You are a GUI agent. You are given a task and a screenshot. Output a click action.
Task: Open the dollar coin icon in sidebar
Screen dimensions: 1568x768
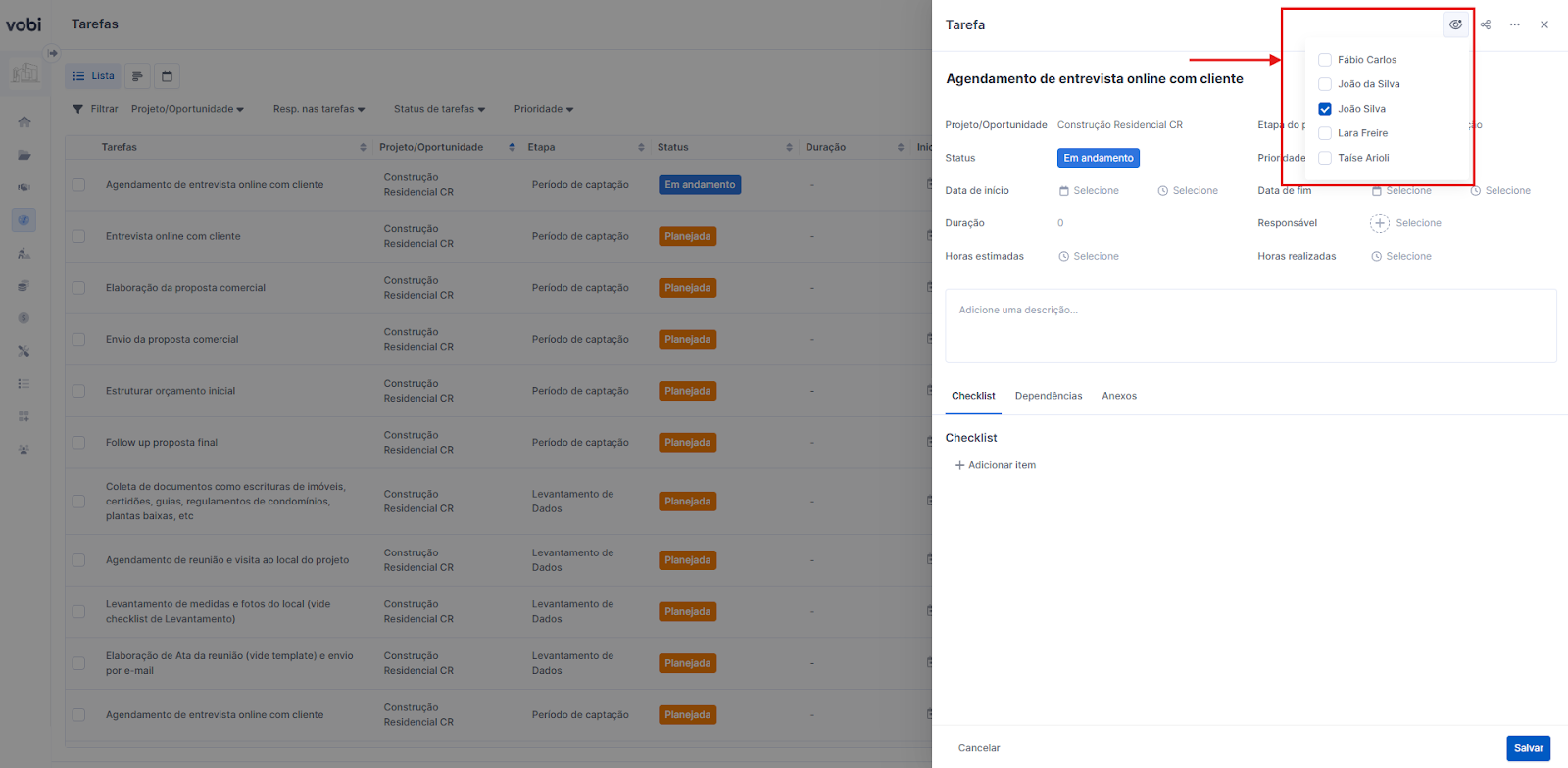pyautogui.click(x=24, y=318)
